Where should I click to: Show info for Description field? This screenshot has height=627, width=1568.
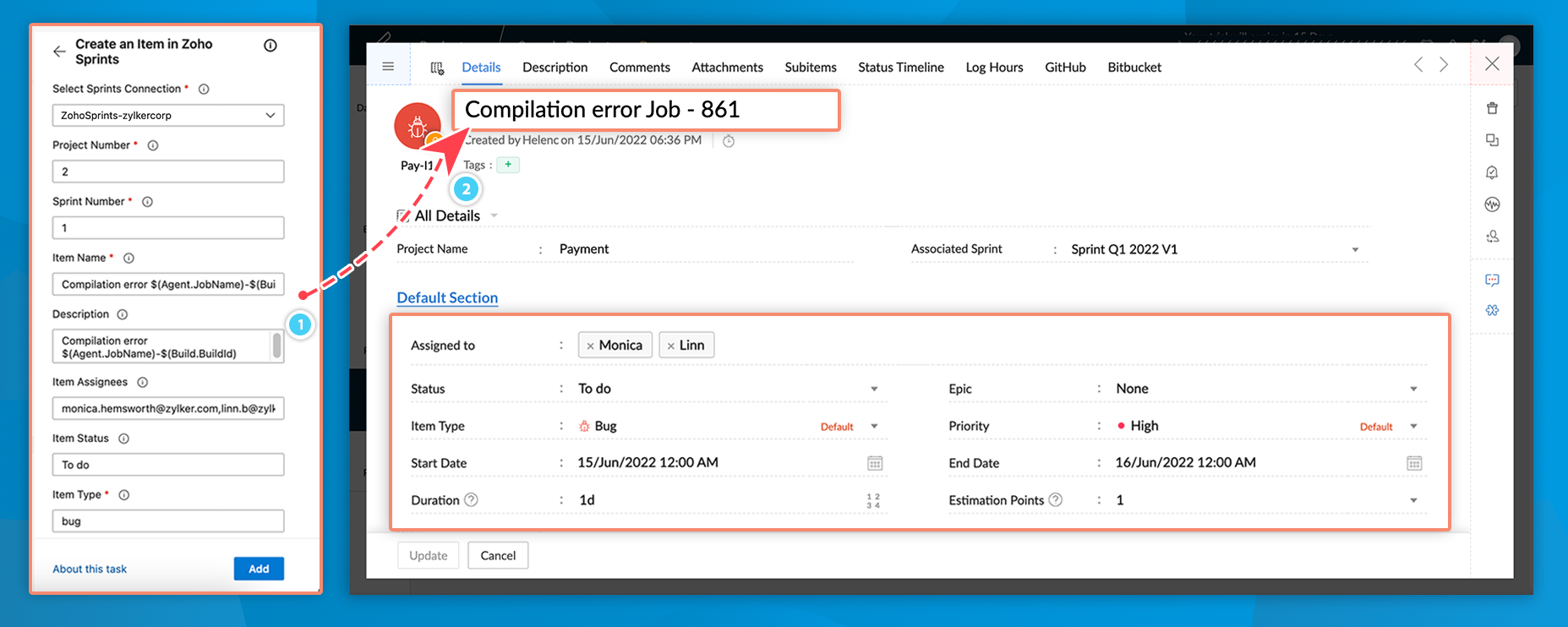(x=123, y=314)
